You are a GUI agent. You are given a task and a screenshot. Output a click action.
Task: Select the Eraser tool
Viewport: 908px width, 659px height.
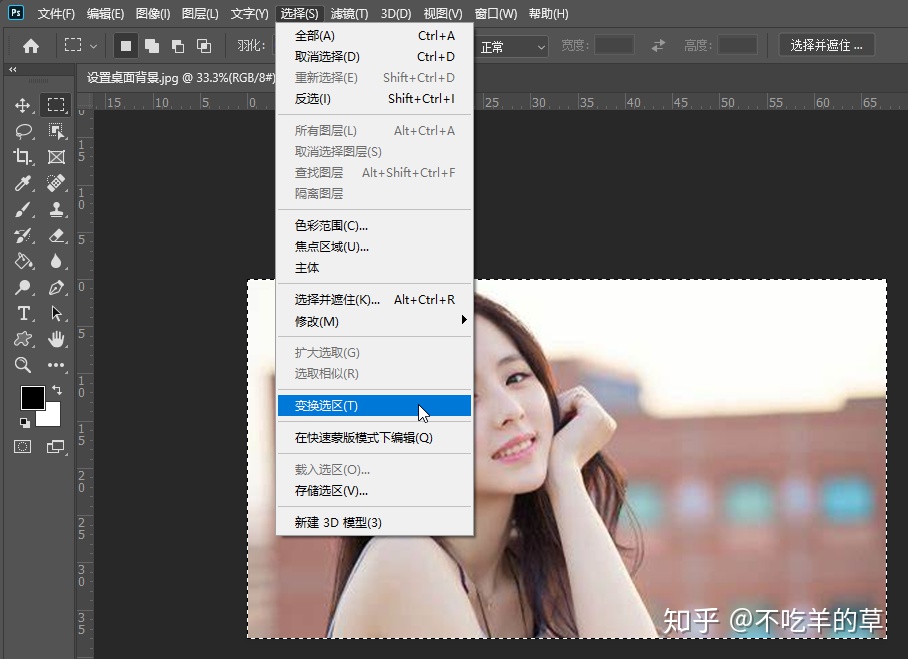(x=56, y=235)
